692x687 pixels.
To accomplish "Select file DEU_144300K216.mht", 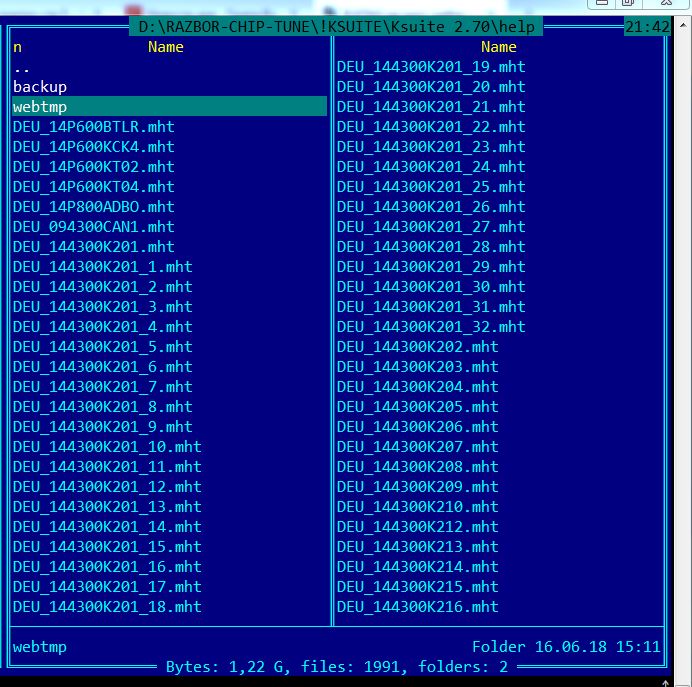I will [417, 607].
